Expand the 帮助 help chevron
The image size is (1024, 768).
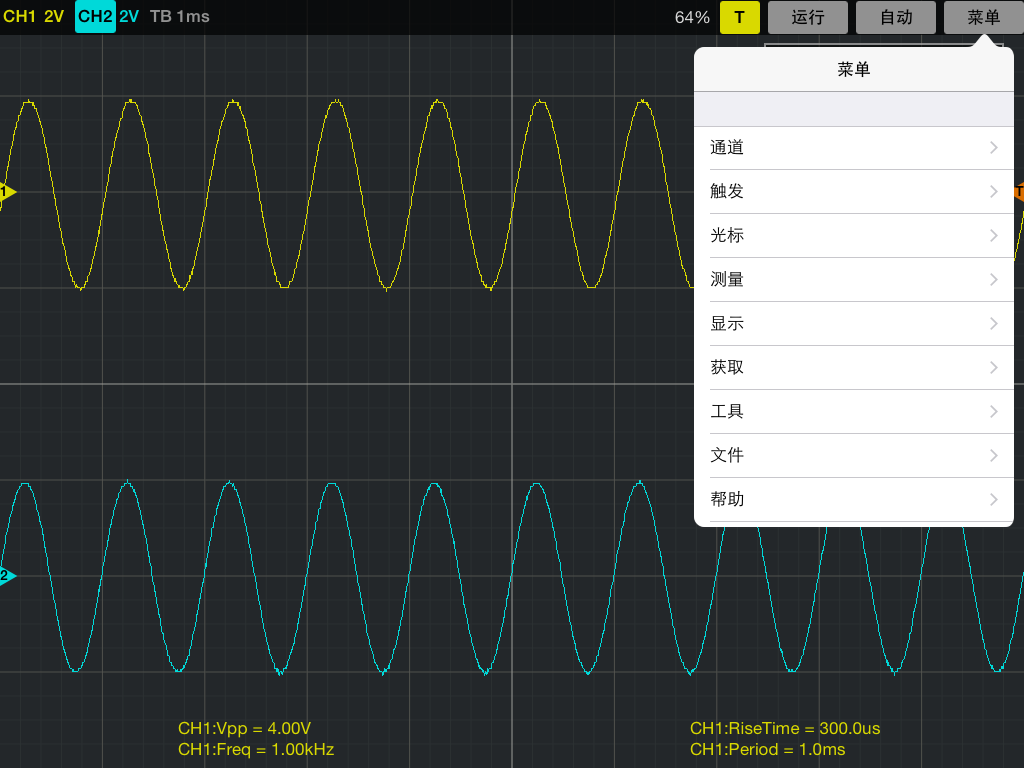pyautogui.click(x=993, y=500)
